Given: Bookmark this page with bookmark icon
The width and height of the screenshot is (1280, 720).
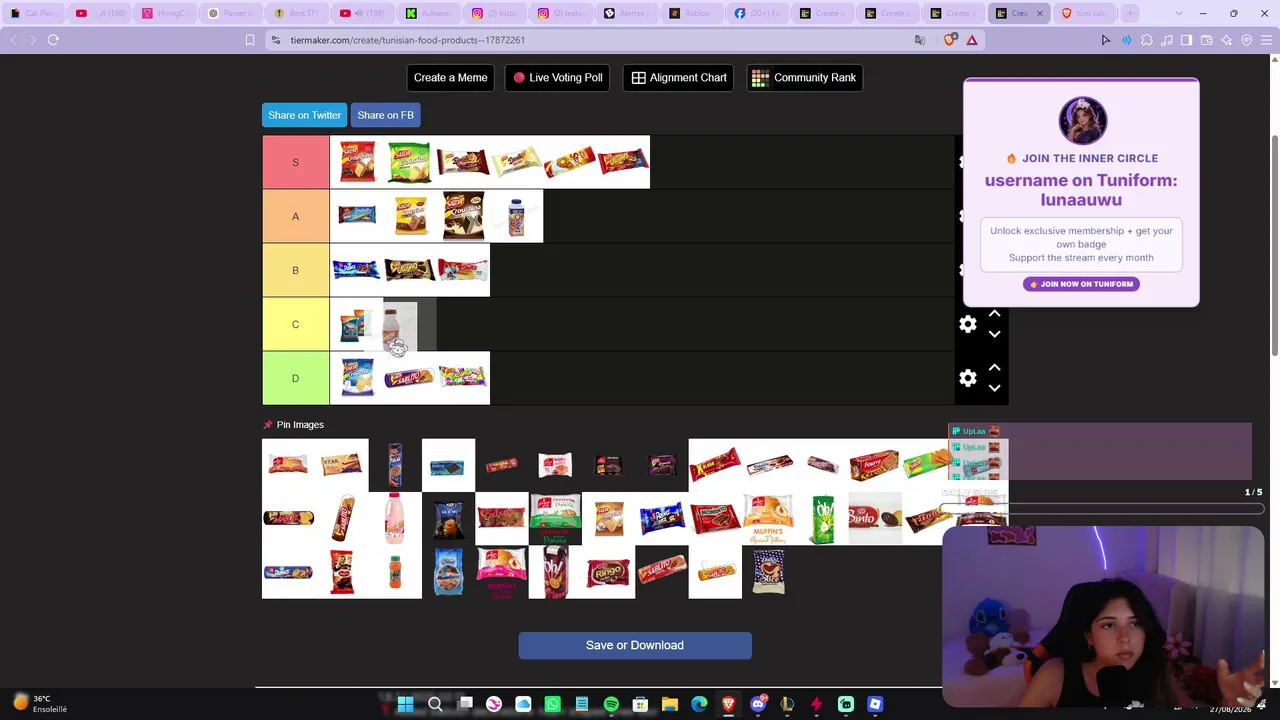Looking at the screenshot, I should click(250, 40).
